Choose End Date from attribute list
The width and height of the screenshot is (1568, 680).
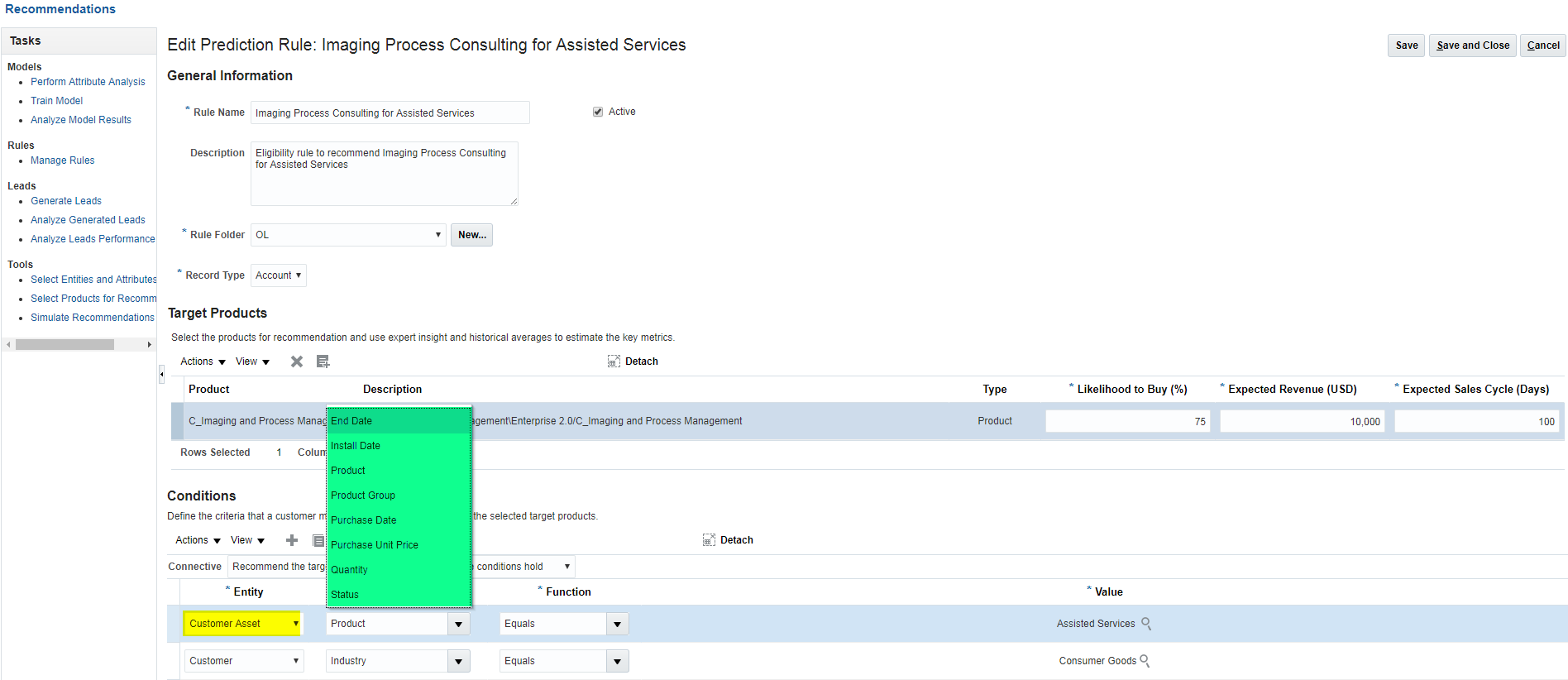click(x=399, y=421)
